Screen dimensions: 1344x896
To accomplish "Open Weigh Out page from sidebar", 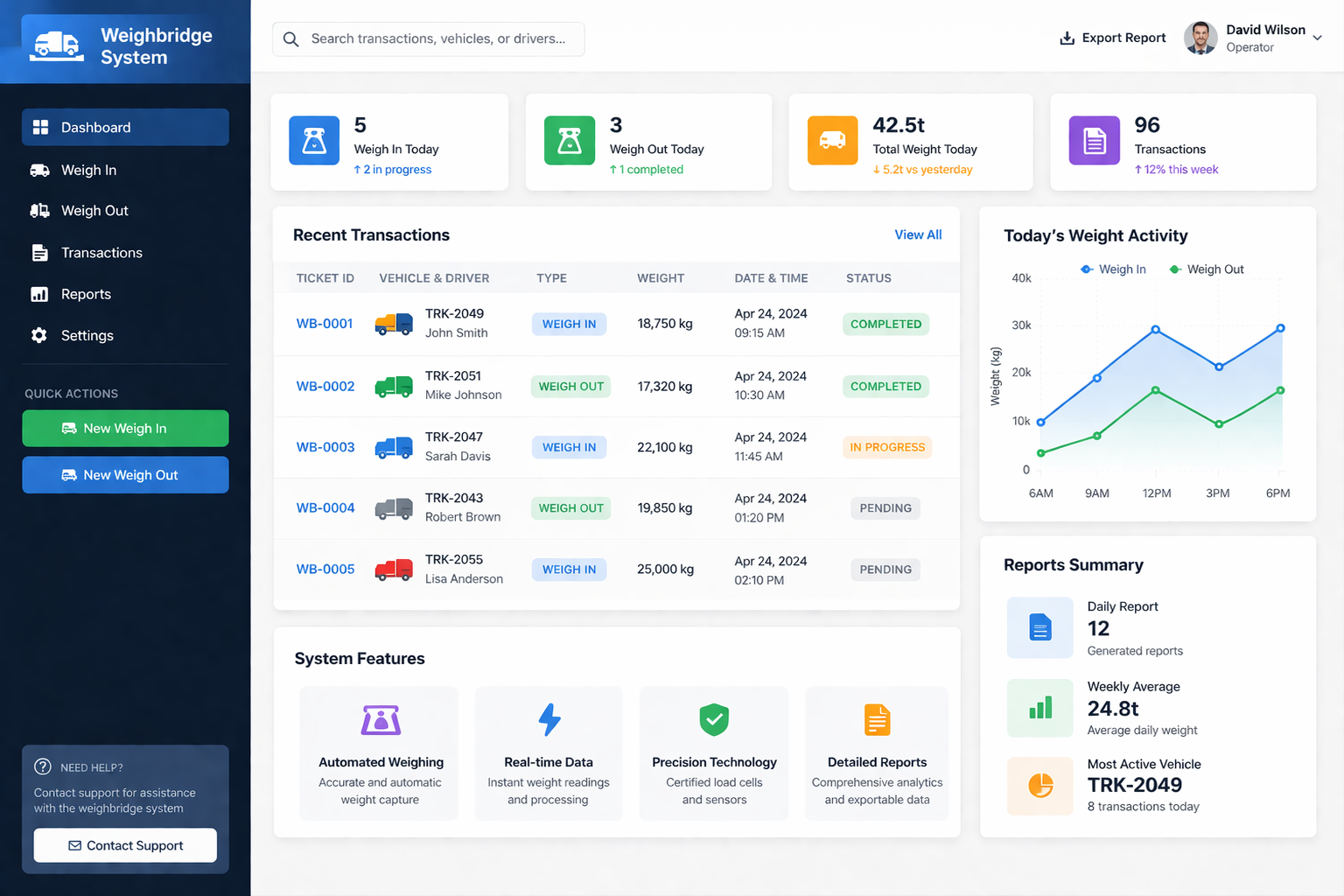I will (x=94, y=211).
